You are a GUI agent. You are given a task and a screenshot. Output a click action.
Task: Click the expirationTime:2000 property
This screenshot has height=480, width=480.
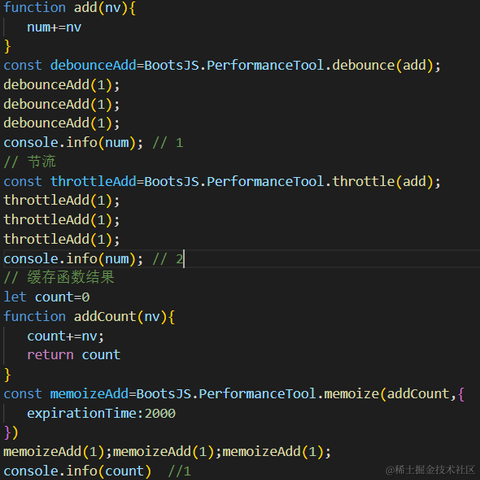(101, 414)
